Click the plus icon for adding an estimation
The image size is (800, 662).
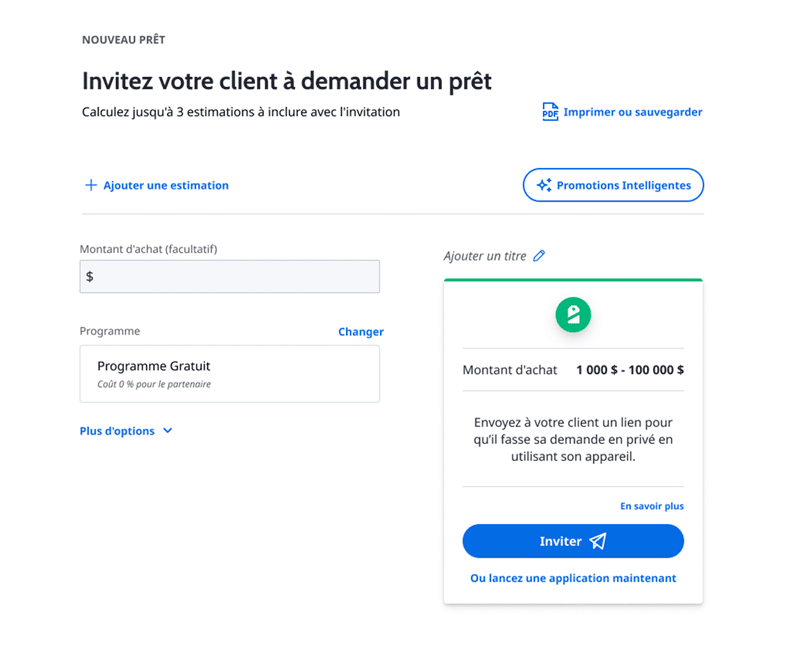pos(91,185)
